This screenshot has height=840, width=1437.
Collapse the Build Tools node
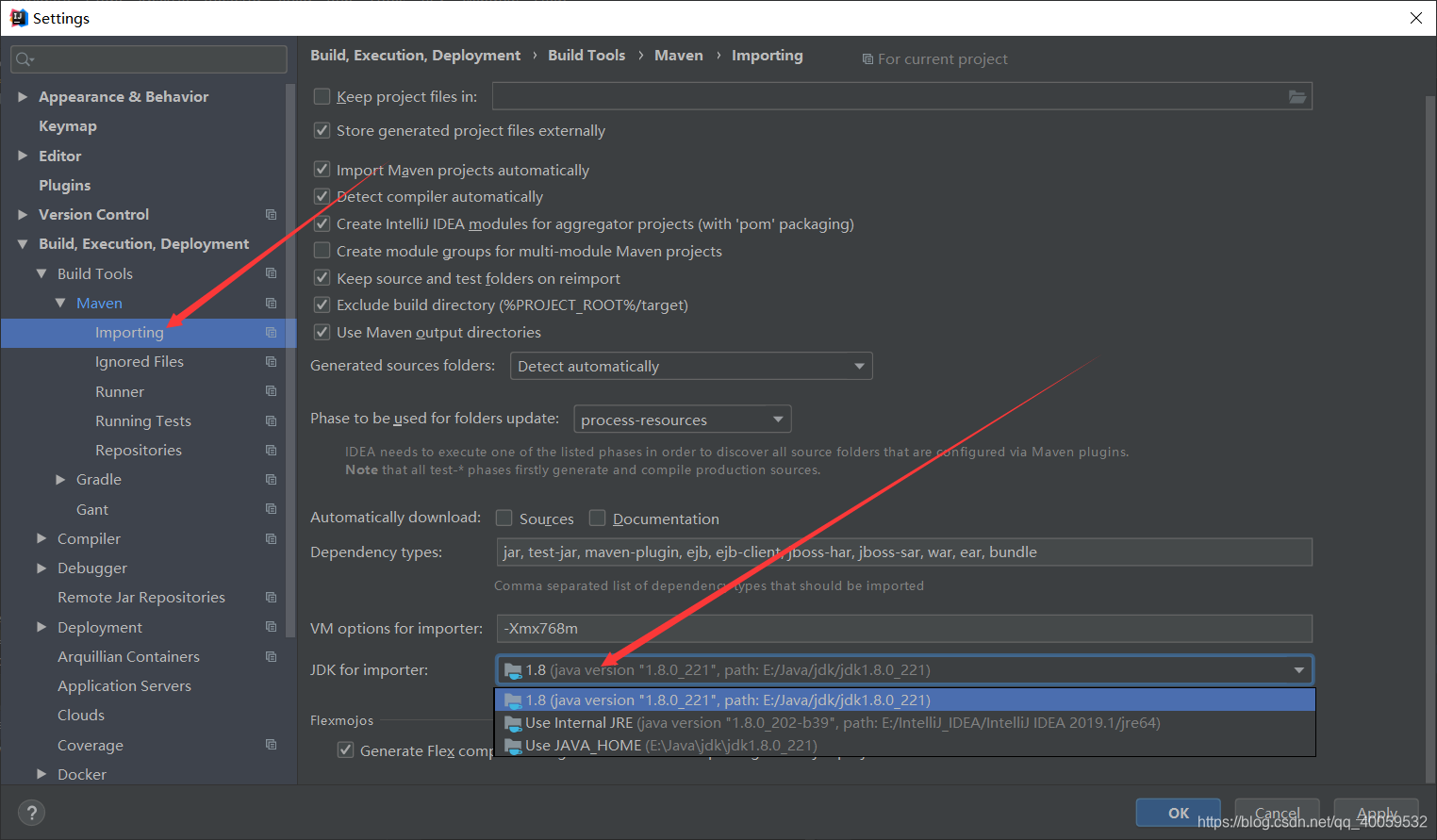[41, 273]
